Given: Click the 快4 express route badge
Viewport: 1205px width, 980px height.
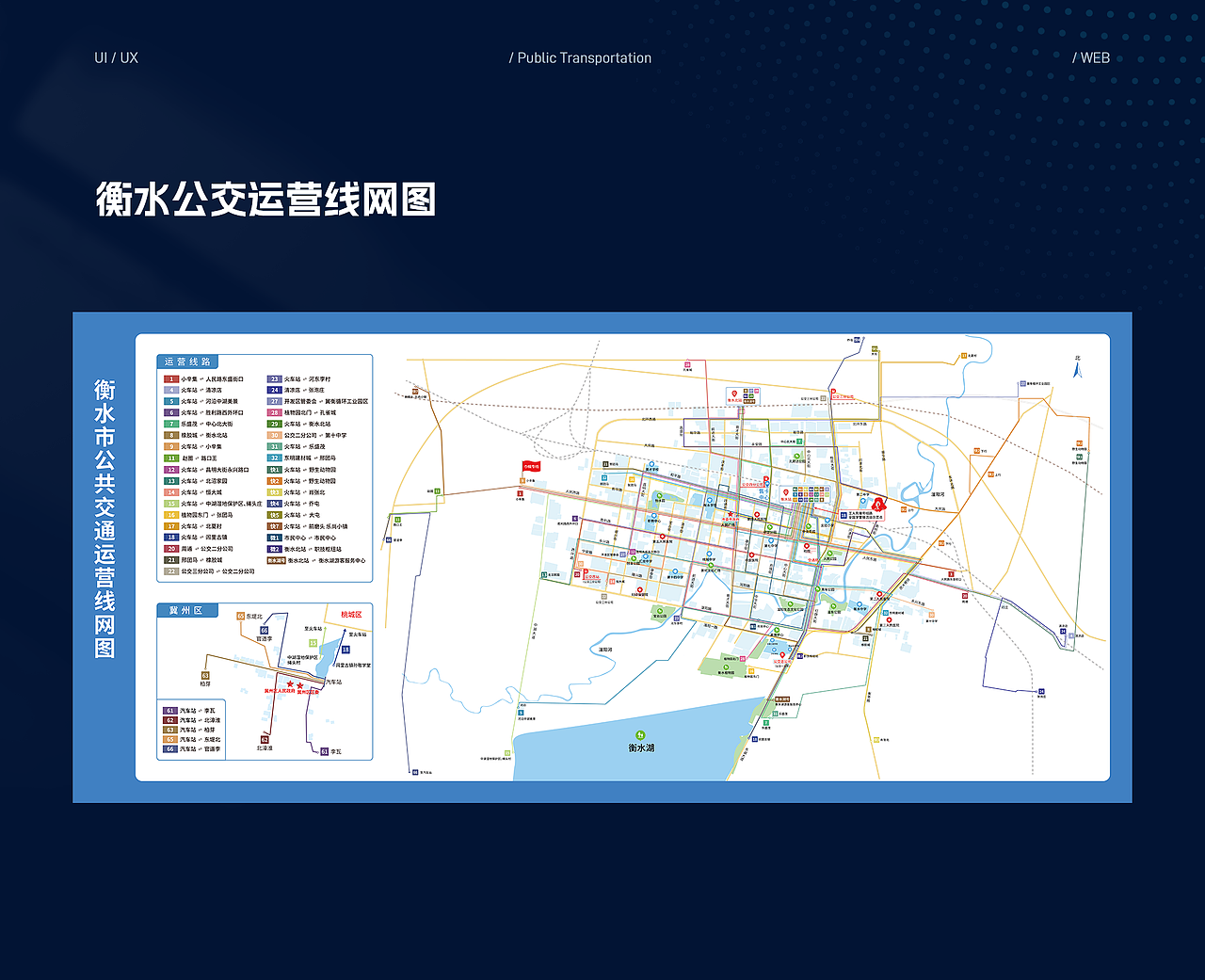Looking at the screenshot, I should tap(275, 504).
